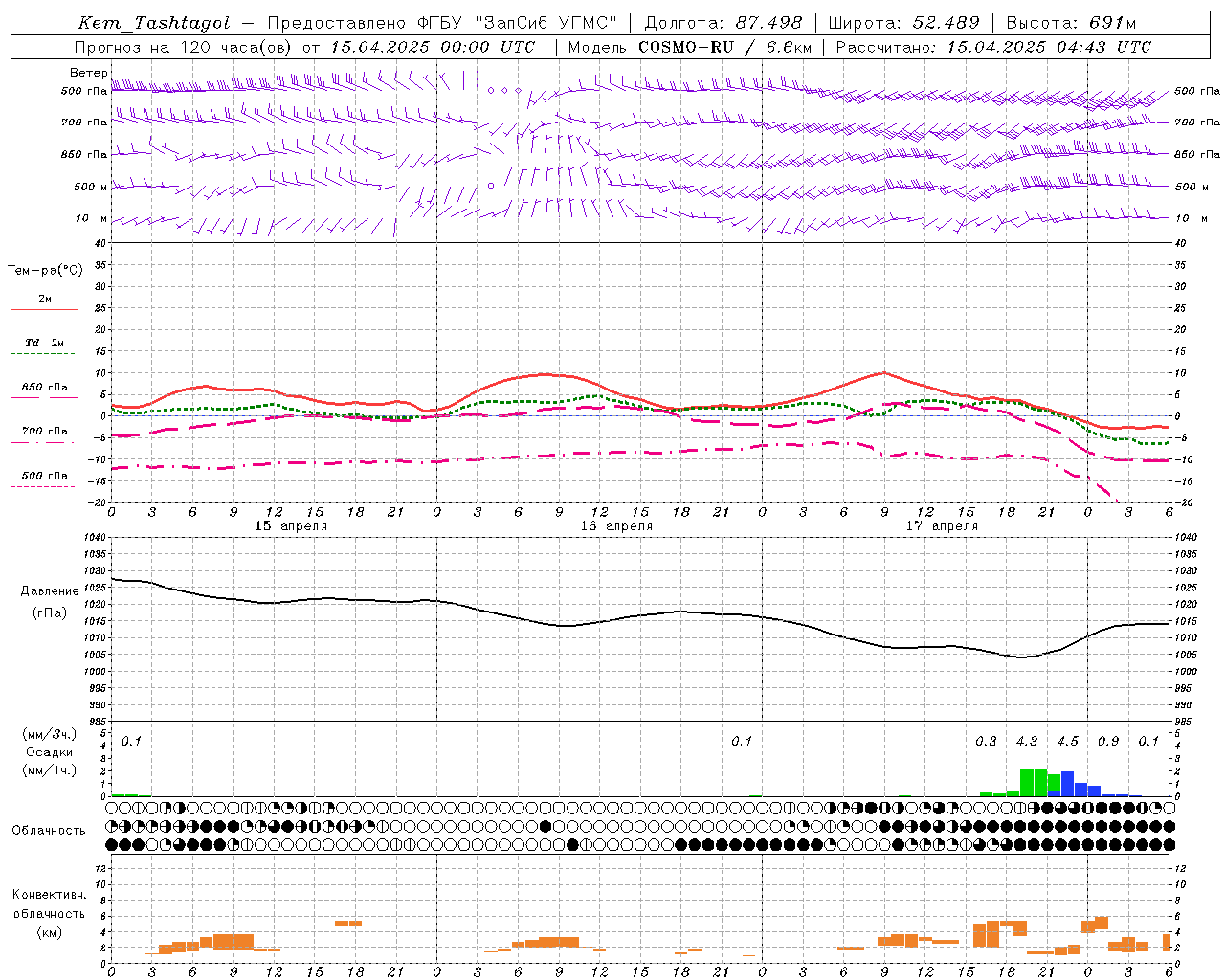Click the Давление panel label
This screenshot has width=1225, height=980.
(x=50, y=591)
